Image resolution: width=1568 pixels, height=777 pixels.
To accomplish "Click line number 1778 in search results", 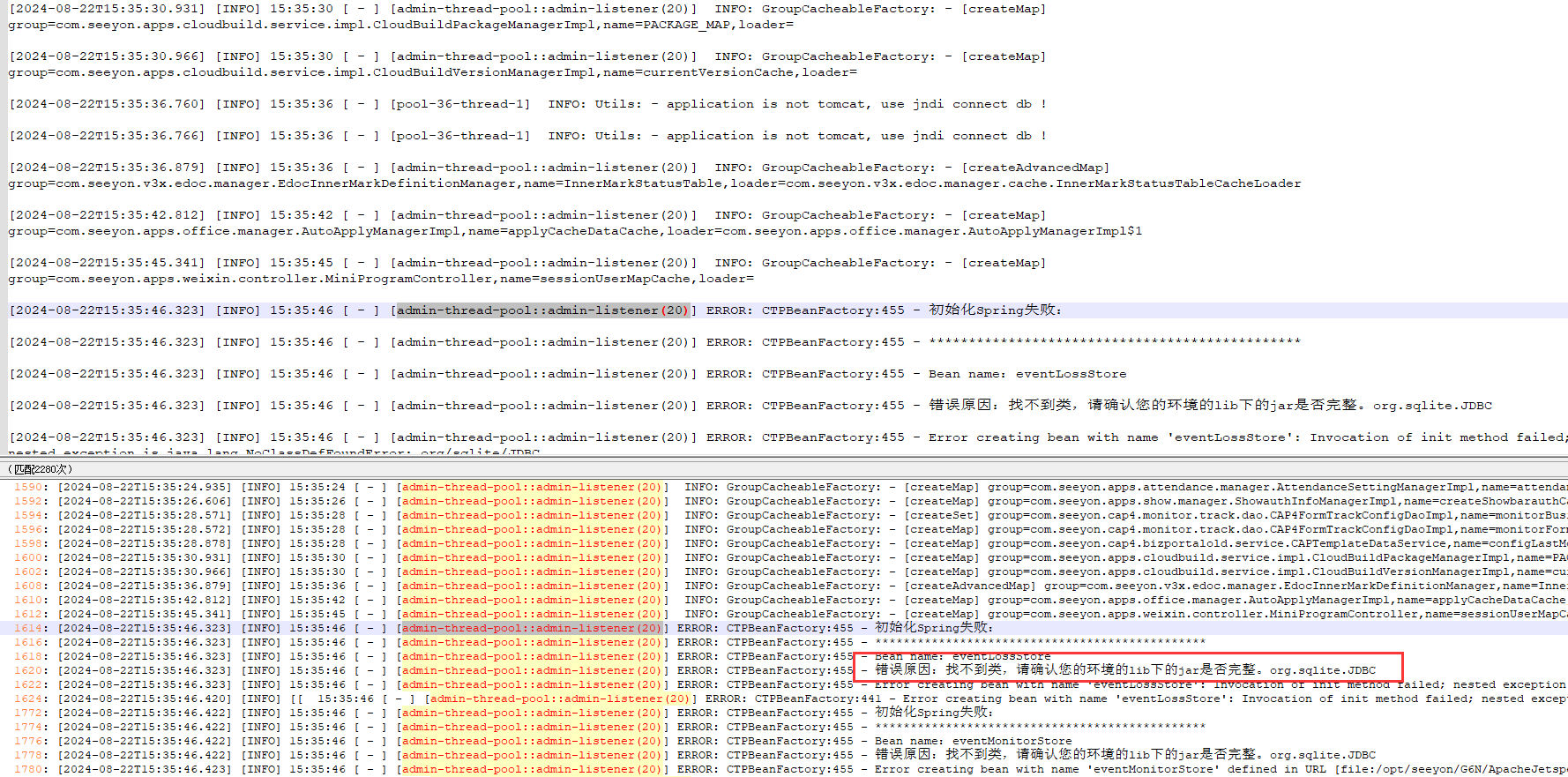I will click(29, 755).
